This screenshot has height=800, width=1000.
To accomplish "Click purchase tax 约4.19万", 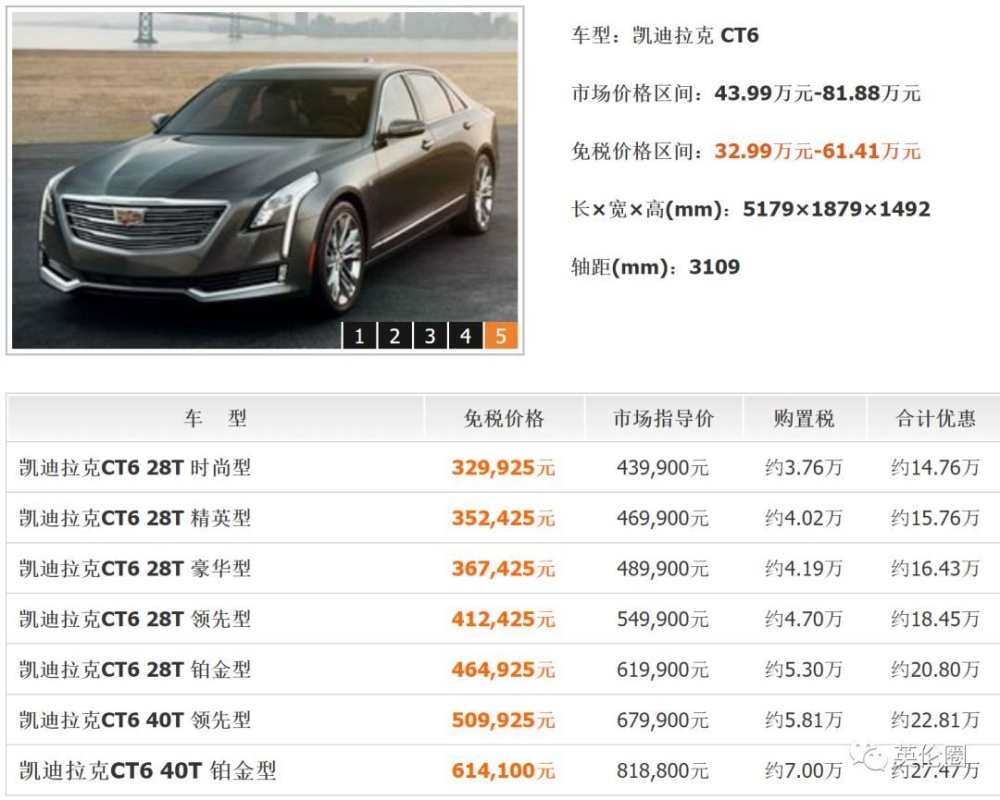I will click(804, 568).
